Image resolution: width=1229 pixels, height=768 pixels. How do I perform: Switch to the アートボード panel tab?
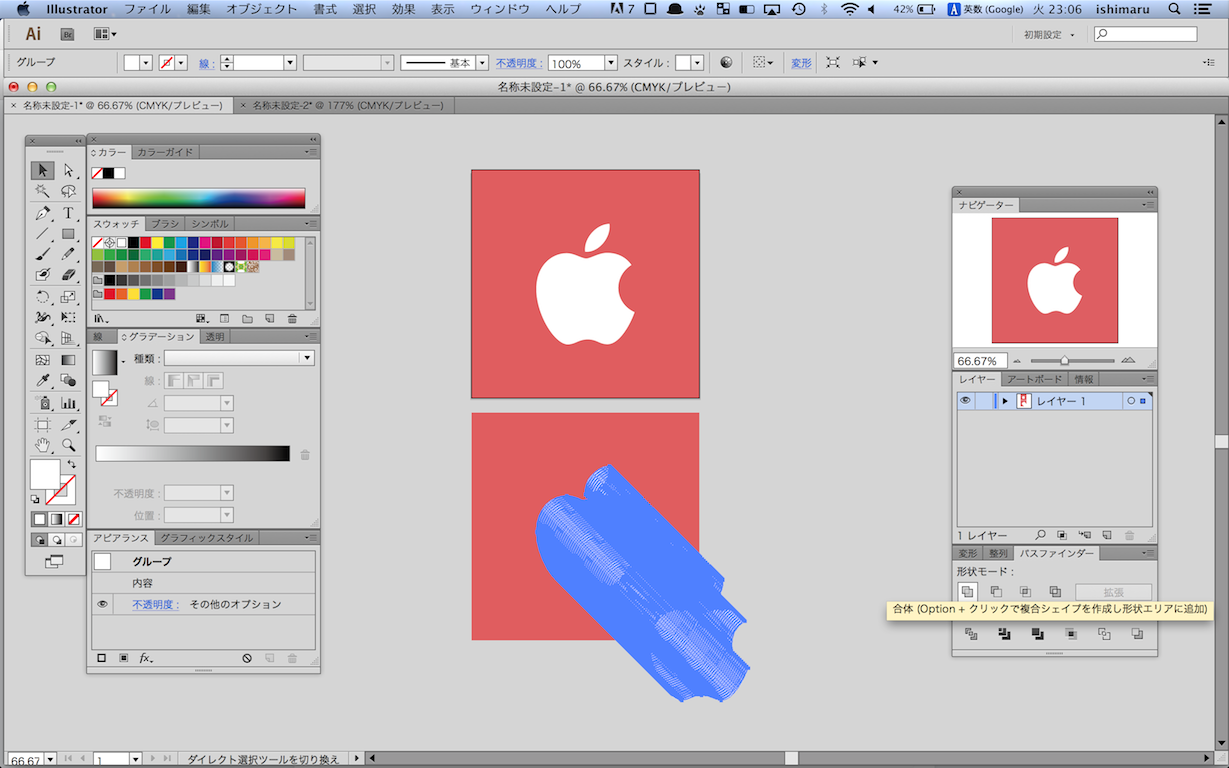coord(1033,379)
